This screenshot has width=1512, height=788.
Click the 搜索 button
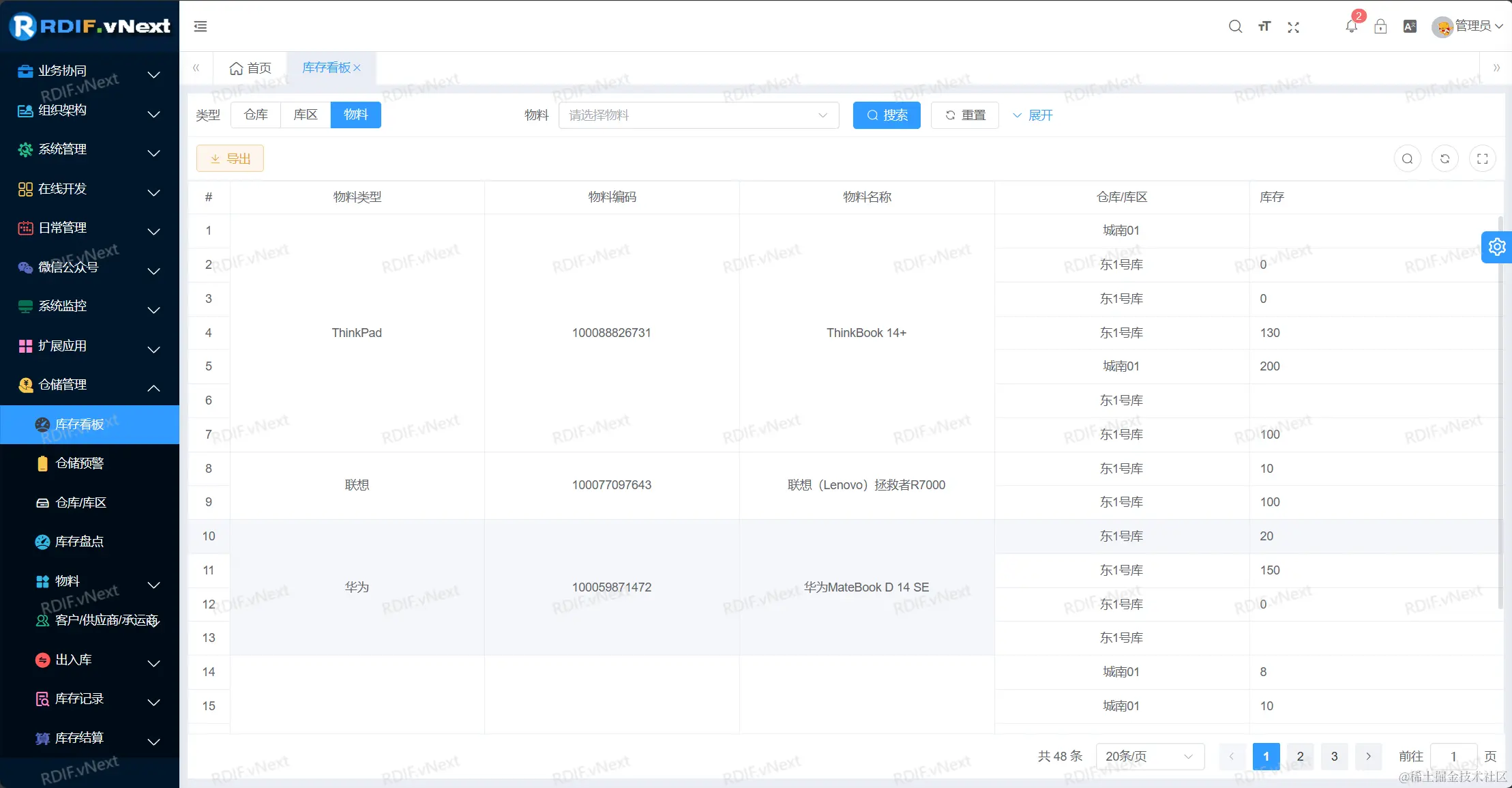887,115
